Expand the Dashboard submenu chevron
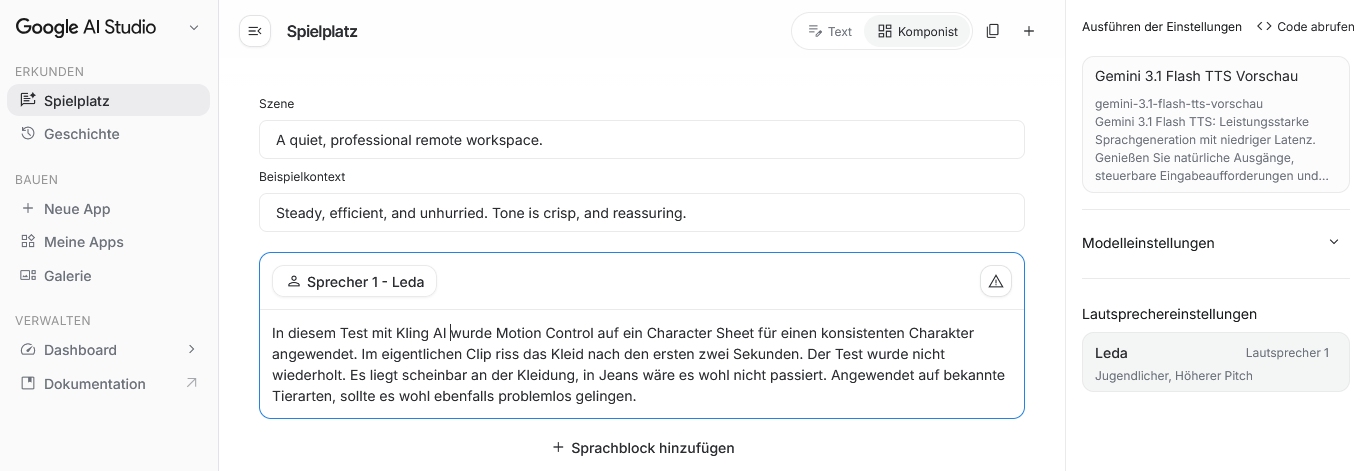This screenshot has width=1361, height=471. click(192, 349)
